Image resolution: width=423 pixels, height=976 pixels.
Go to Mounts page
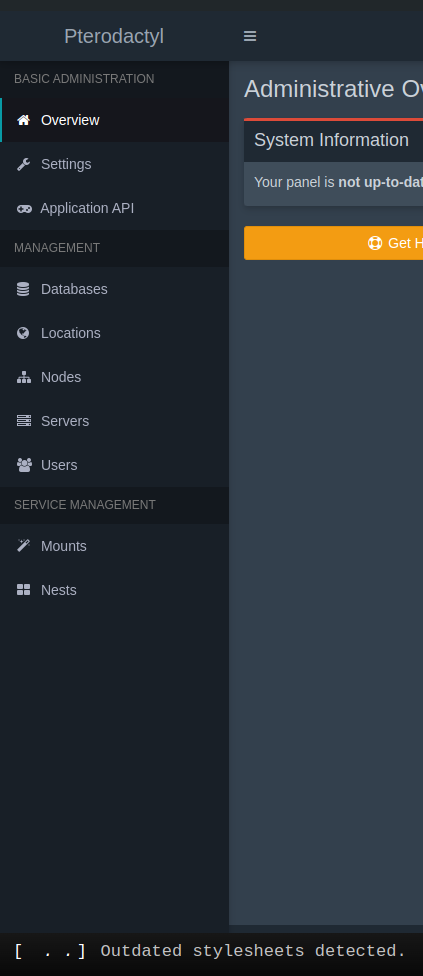114,546
